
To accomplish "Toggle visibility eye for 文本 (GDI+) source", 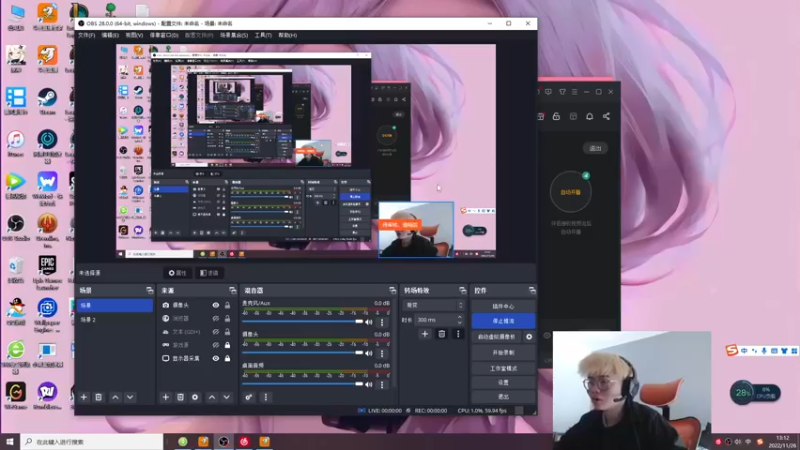I will (x=216, y=332).
